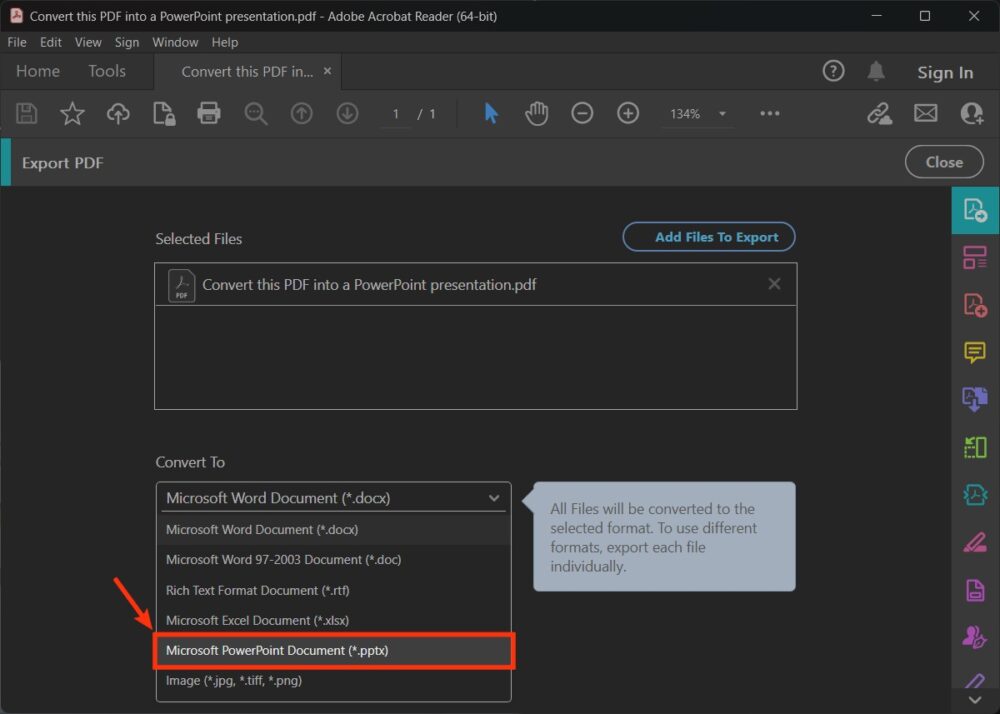This screenshot has height=714, width=1000.
Task: Open notifications bell icon
Action: [x=876, y=71]
